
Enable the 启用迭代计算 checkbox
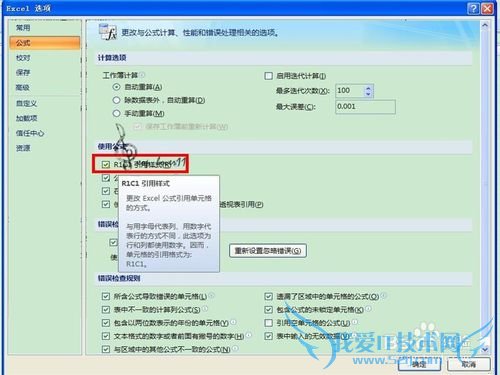[268, 76]
